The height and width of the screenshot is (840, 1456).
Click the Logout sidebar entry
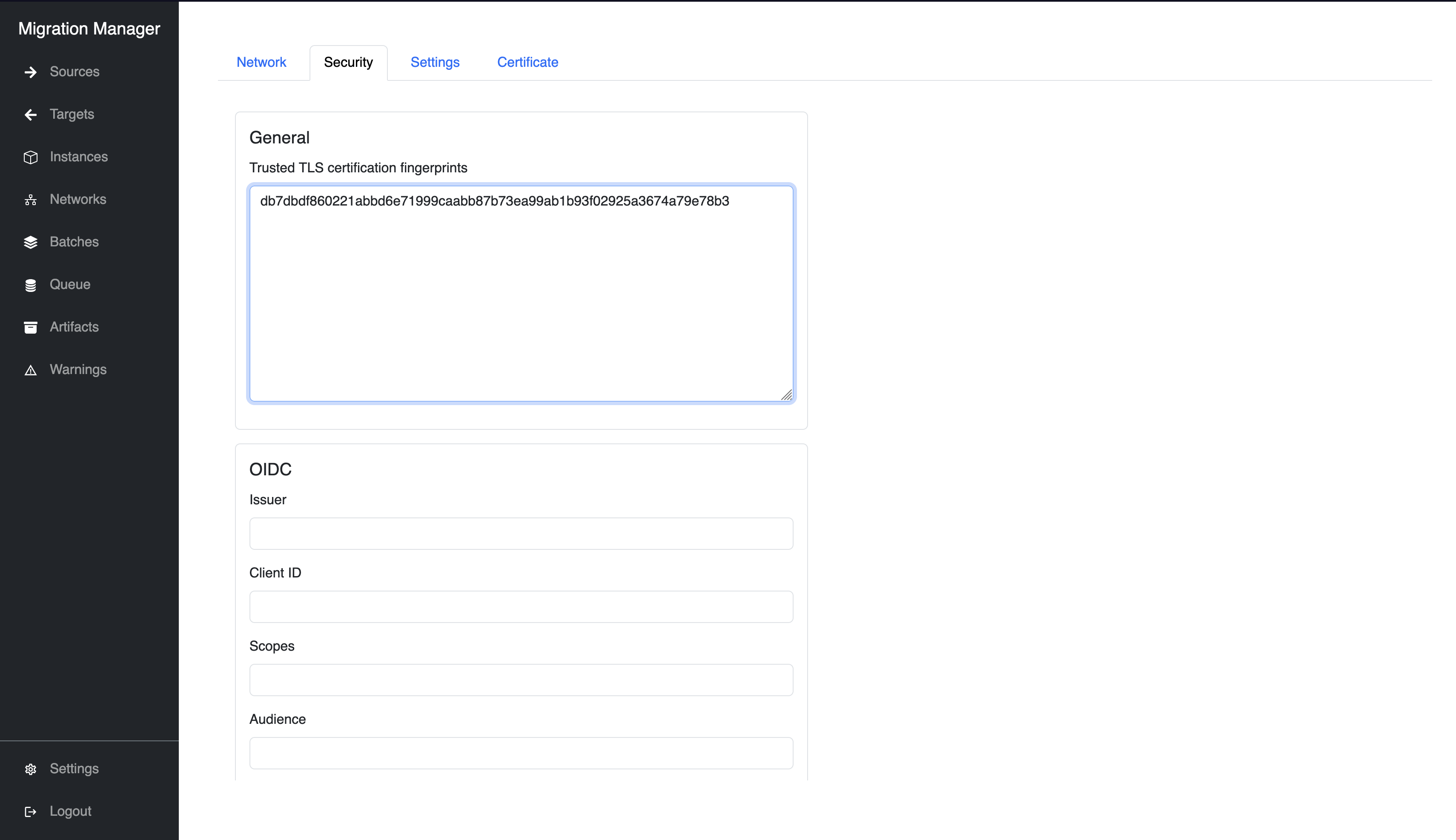70,811
